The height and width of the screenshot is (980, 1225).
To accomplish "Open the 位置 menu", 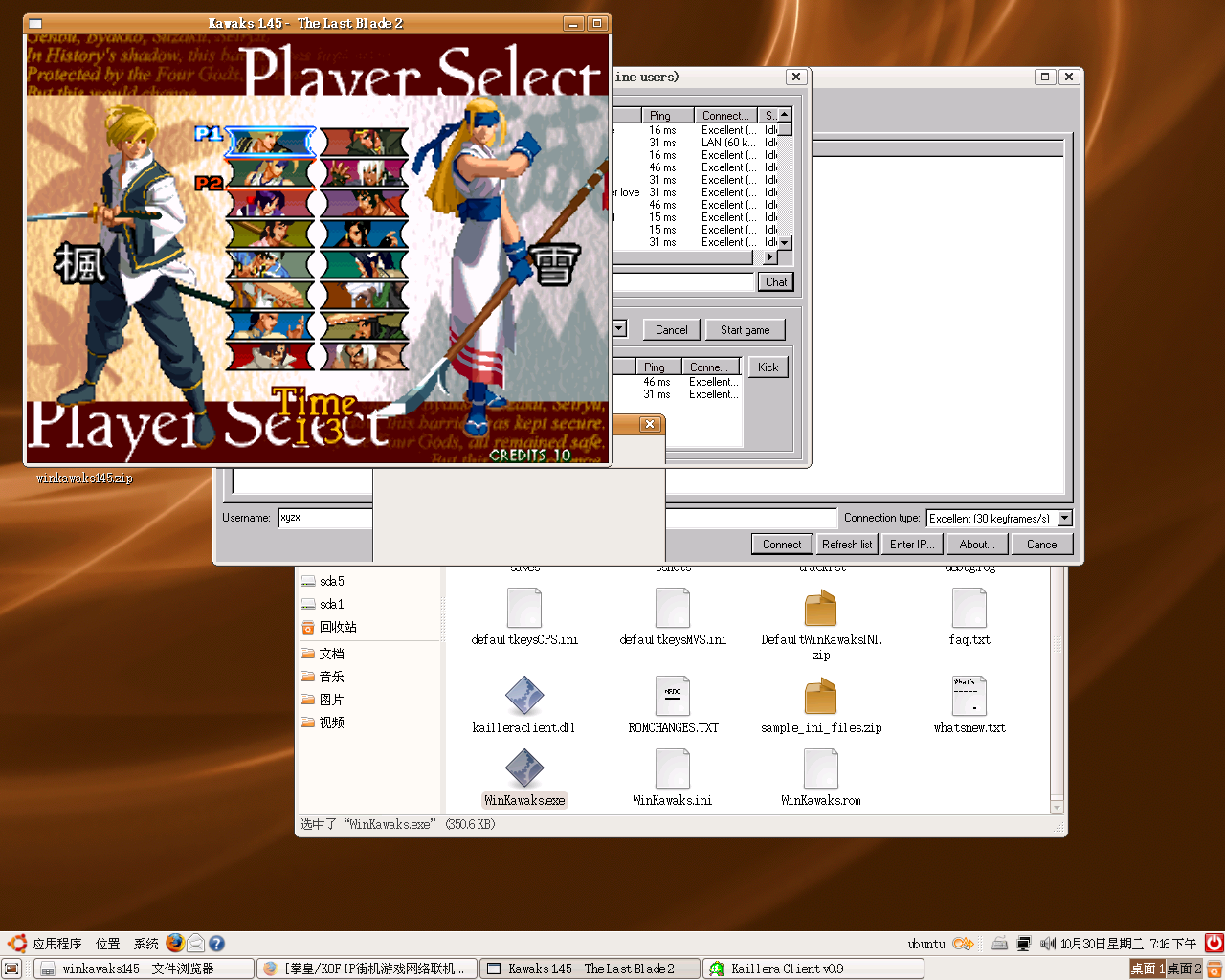I will point(107,944).
